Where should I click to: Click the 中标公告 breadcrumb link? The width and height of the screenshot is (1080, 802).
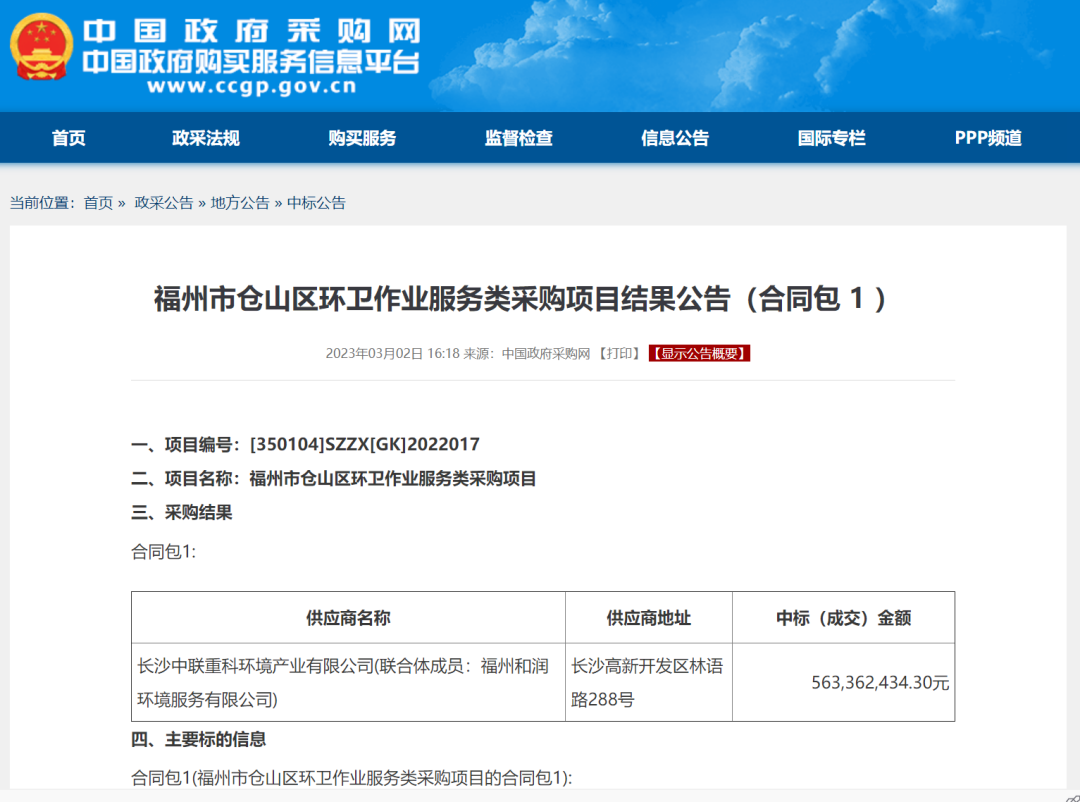coord(316,203)
